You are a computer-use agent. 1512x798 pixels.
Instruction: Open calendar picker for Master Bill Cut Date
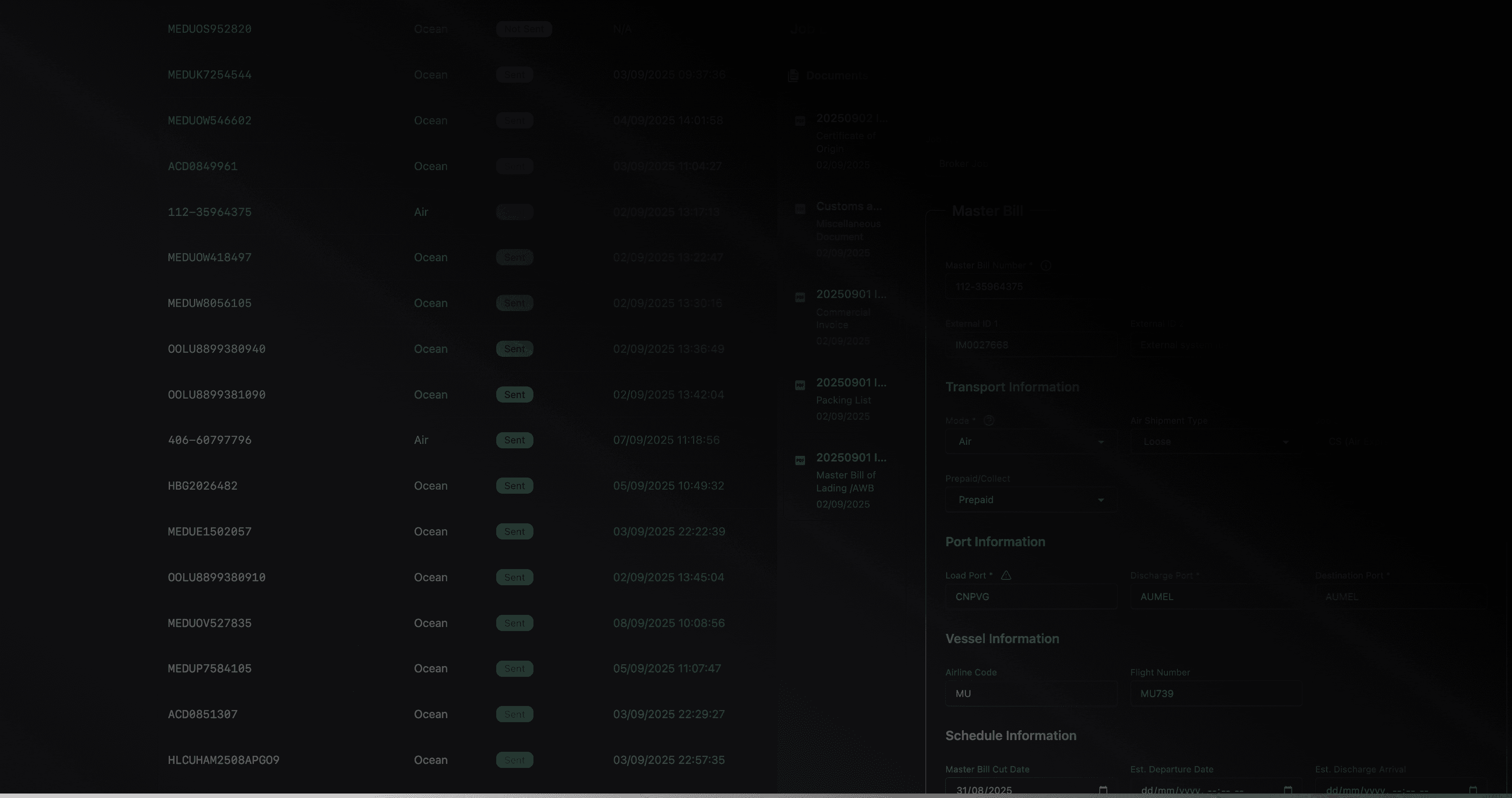1103,790
